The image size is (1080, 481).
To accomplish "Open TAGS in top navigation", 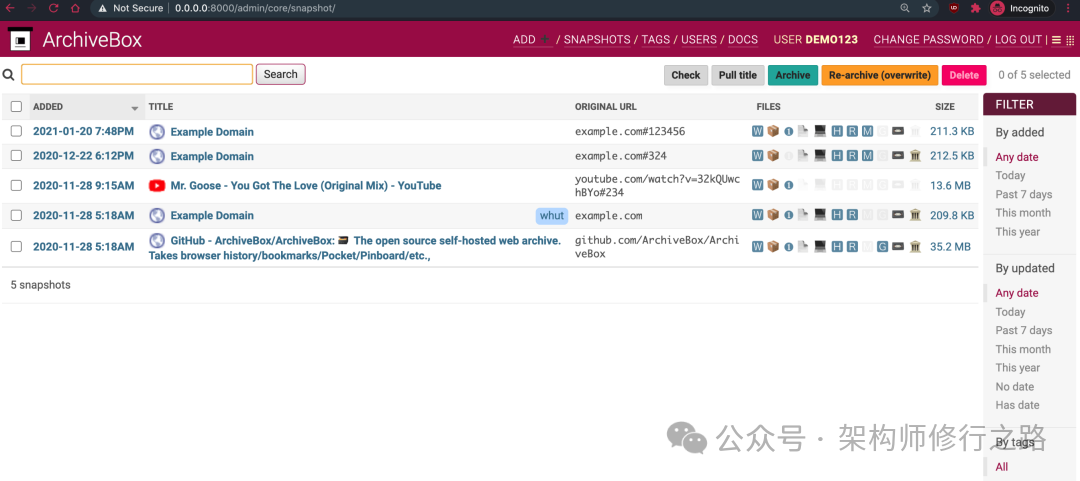I will pos(656,40).
